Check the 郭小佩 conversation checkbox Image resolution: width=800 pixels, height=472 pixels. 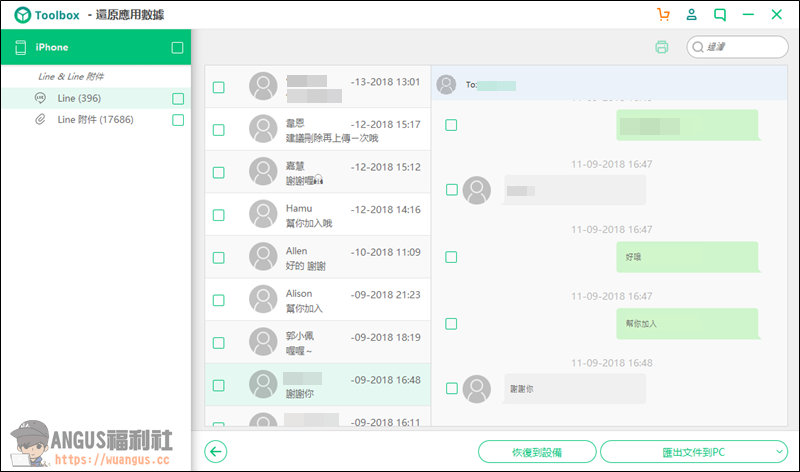[x=218, y=343]
